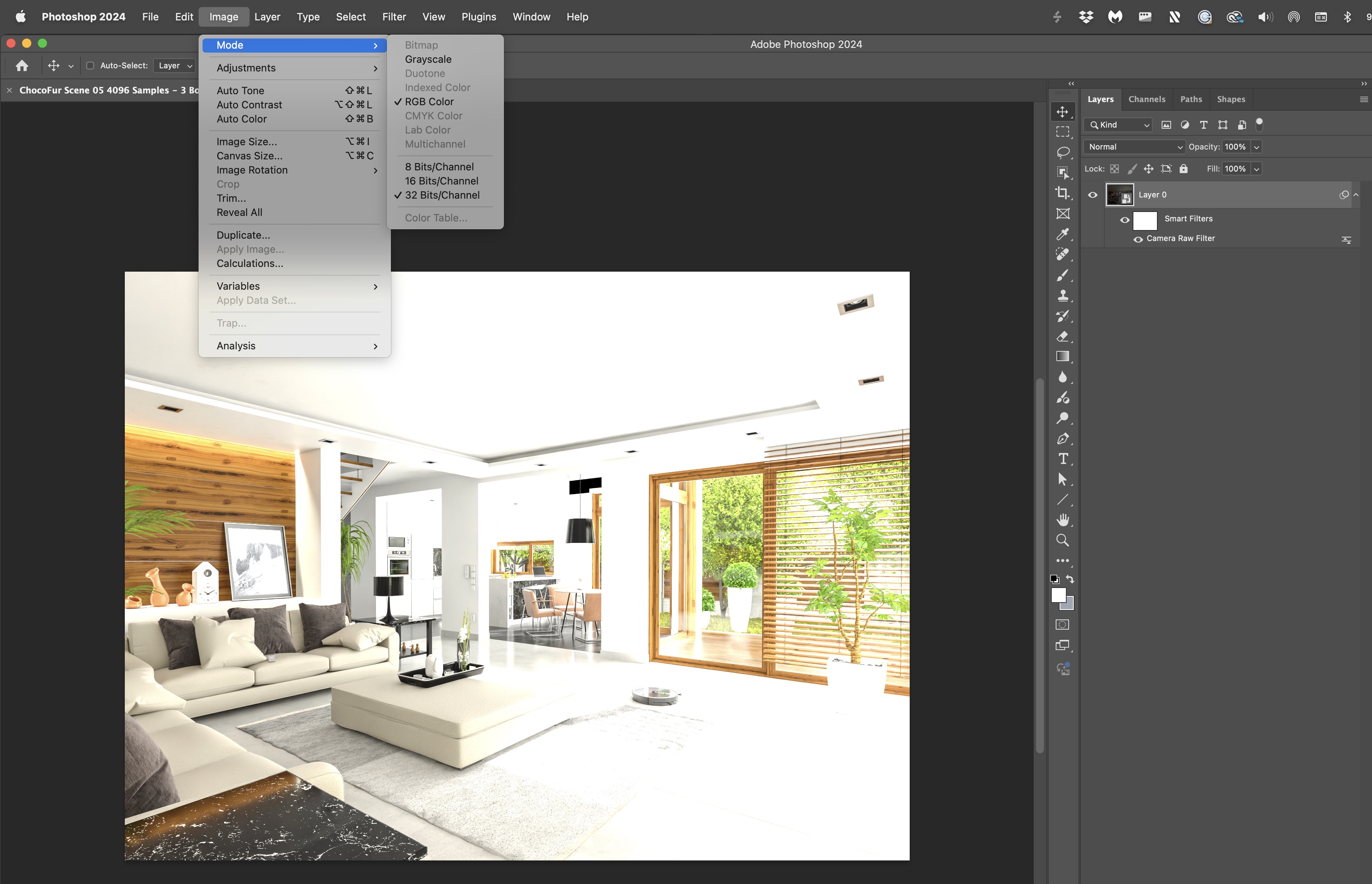Enable the Auto-Select checkbox
This screenshot has height=884, width=1372.
90,66
